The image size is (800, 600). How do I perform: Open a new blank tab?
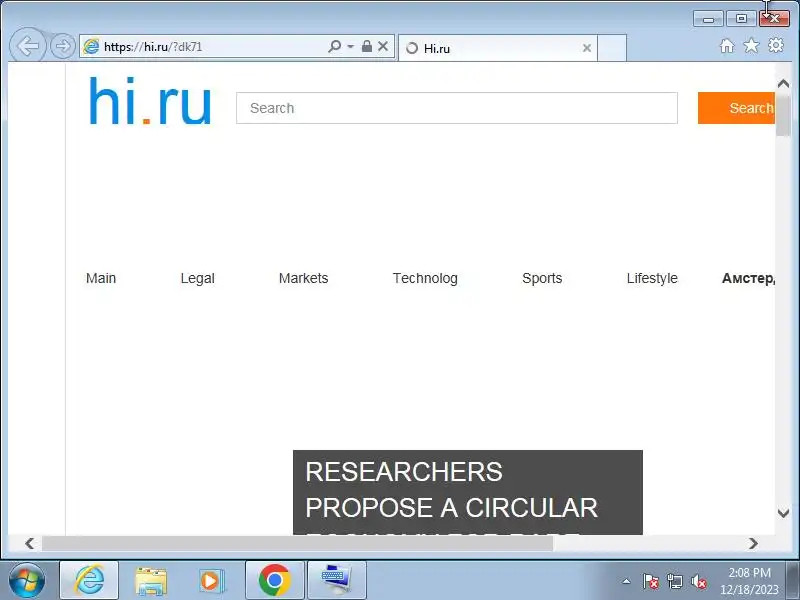pos(612,48)
